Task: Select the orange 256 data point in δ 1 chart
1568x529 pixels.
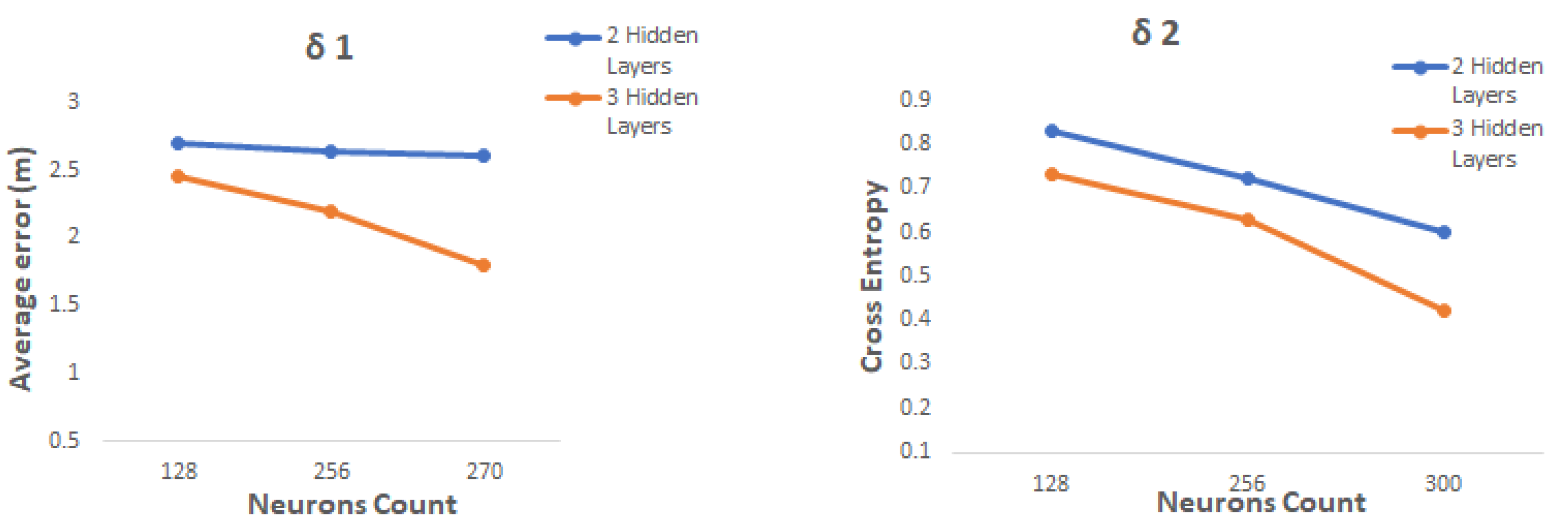Action: coord(330,212)
